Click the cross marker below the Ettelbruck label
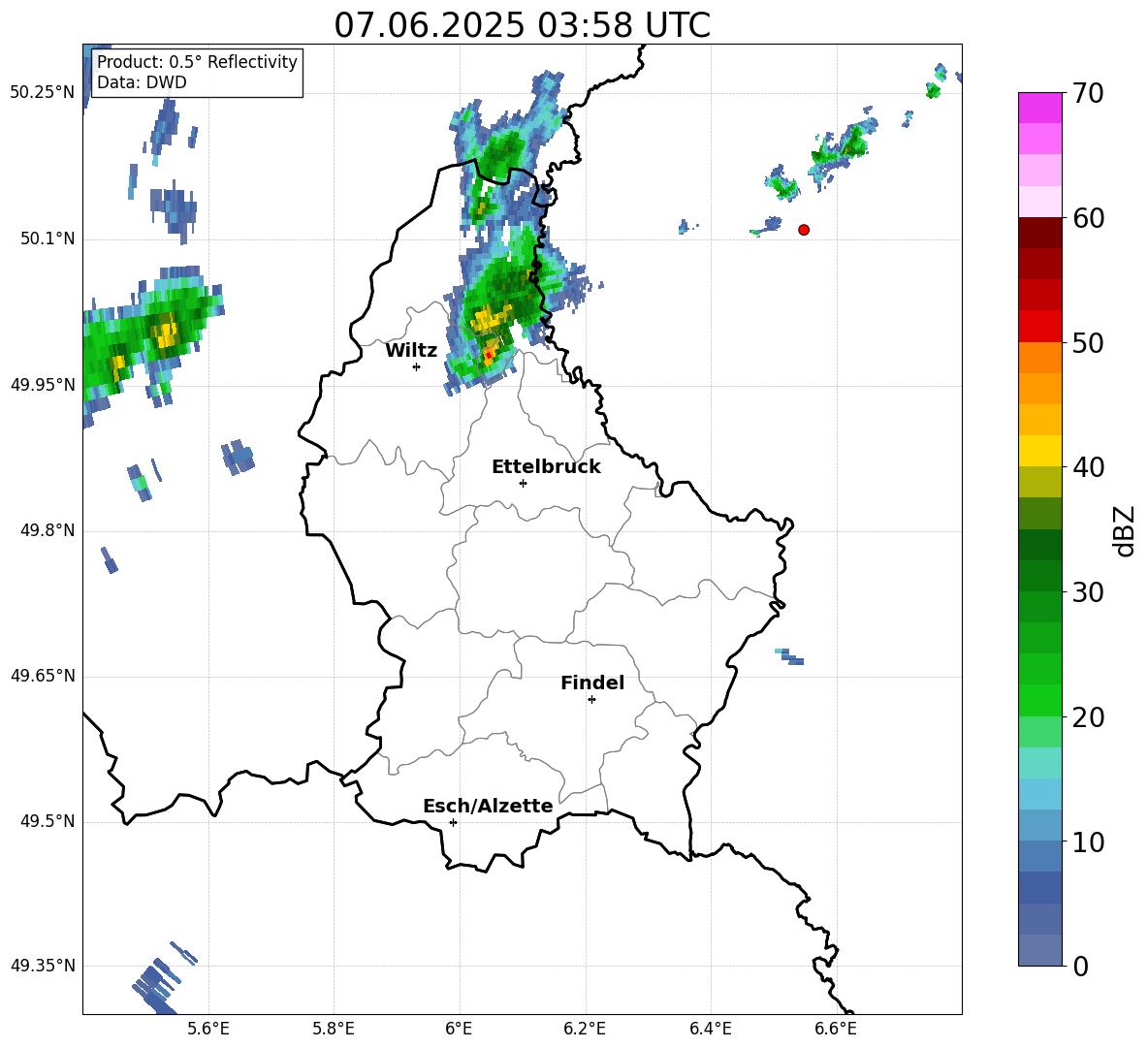This screenshot has height=1048, width=1148. [x=523, y=483]
